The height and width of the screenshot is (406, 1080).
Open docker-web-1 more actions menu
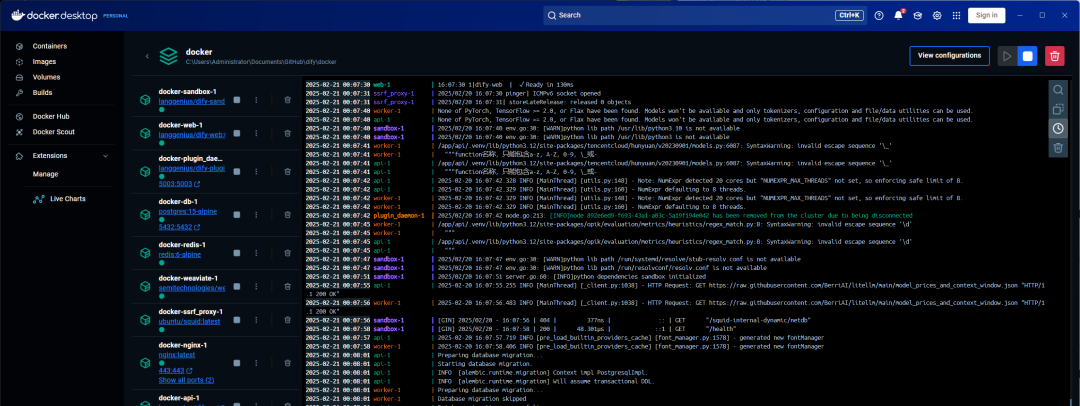256,133
